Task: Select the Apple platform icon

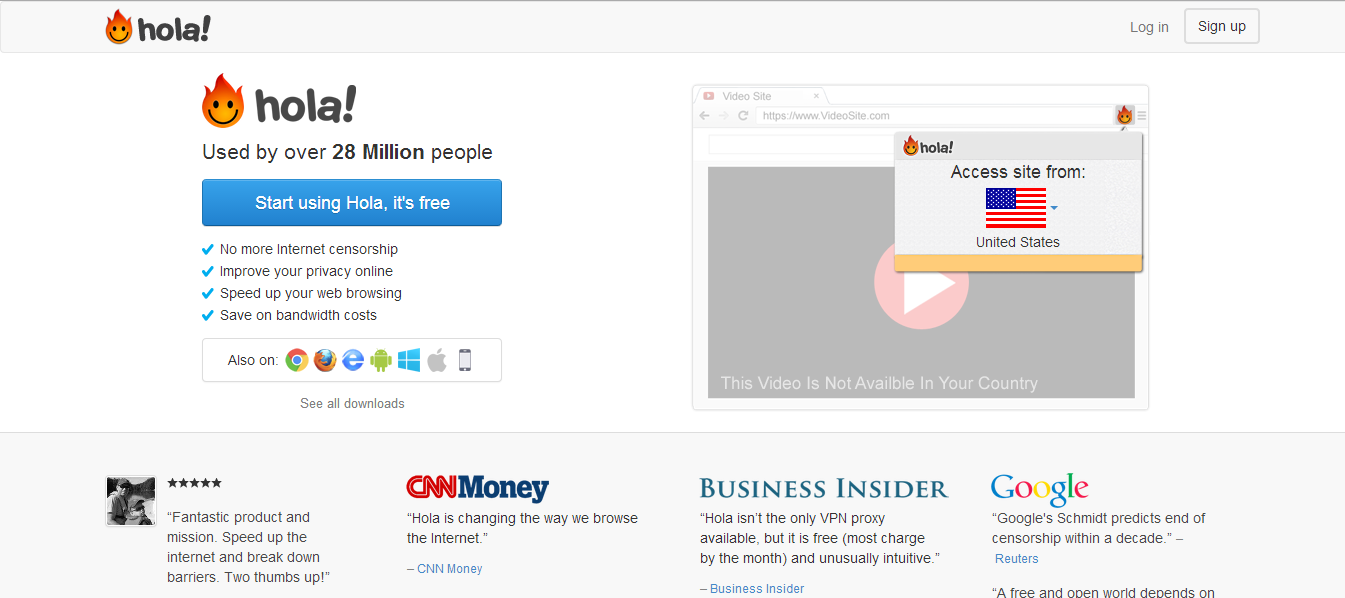Action: (437, 360)
